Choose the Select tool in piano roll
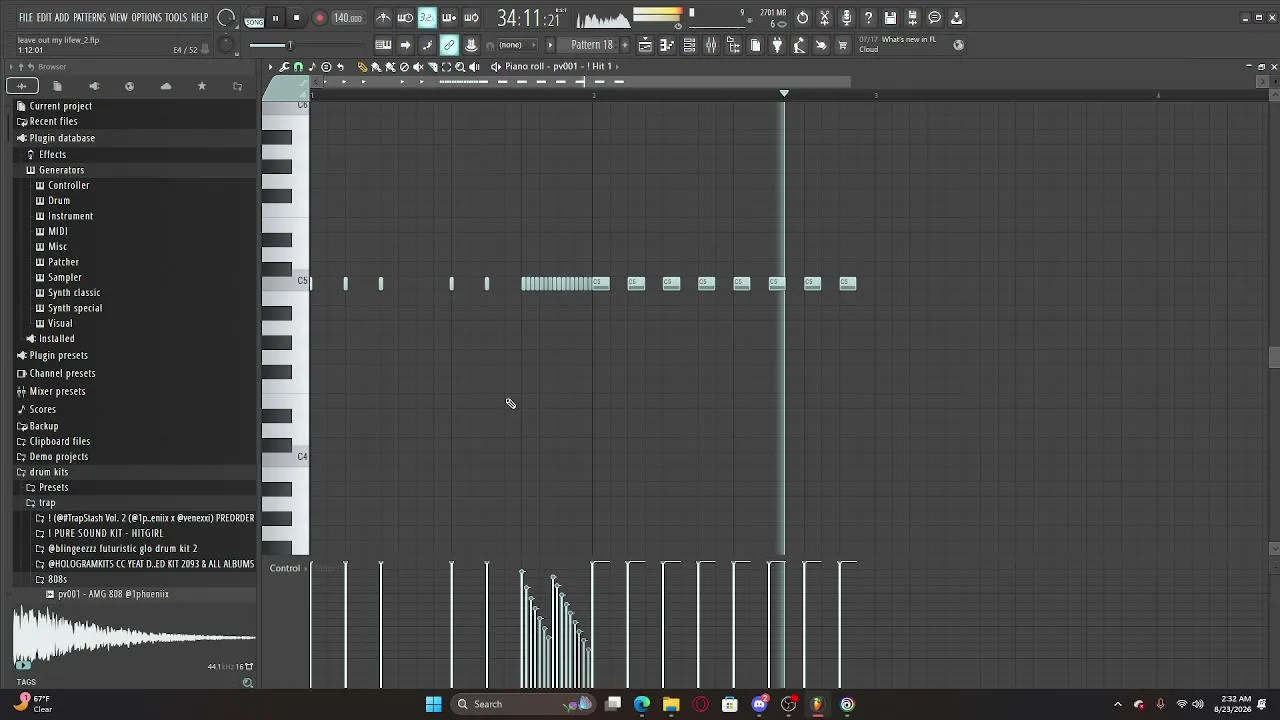1280x720 pixels. pyautogui.click(x=446, y=66)
